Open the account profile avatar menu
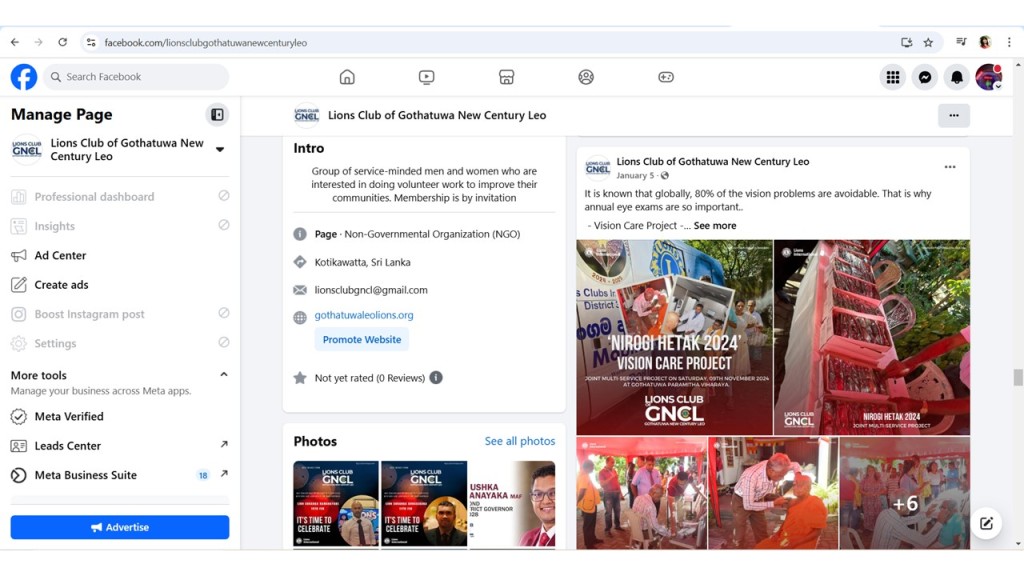 989,77
